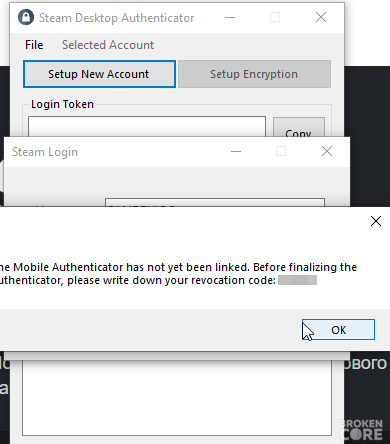The image size is (390, 444).
Task: Open the File menu
Action: pos(34,45)
